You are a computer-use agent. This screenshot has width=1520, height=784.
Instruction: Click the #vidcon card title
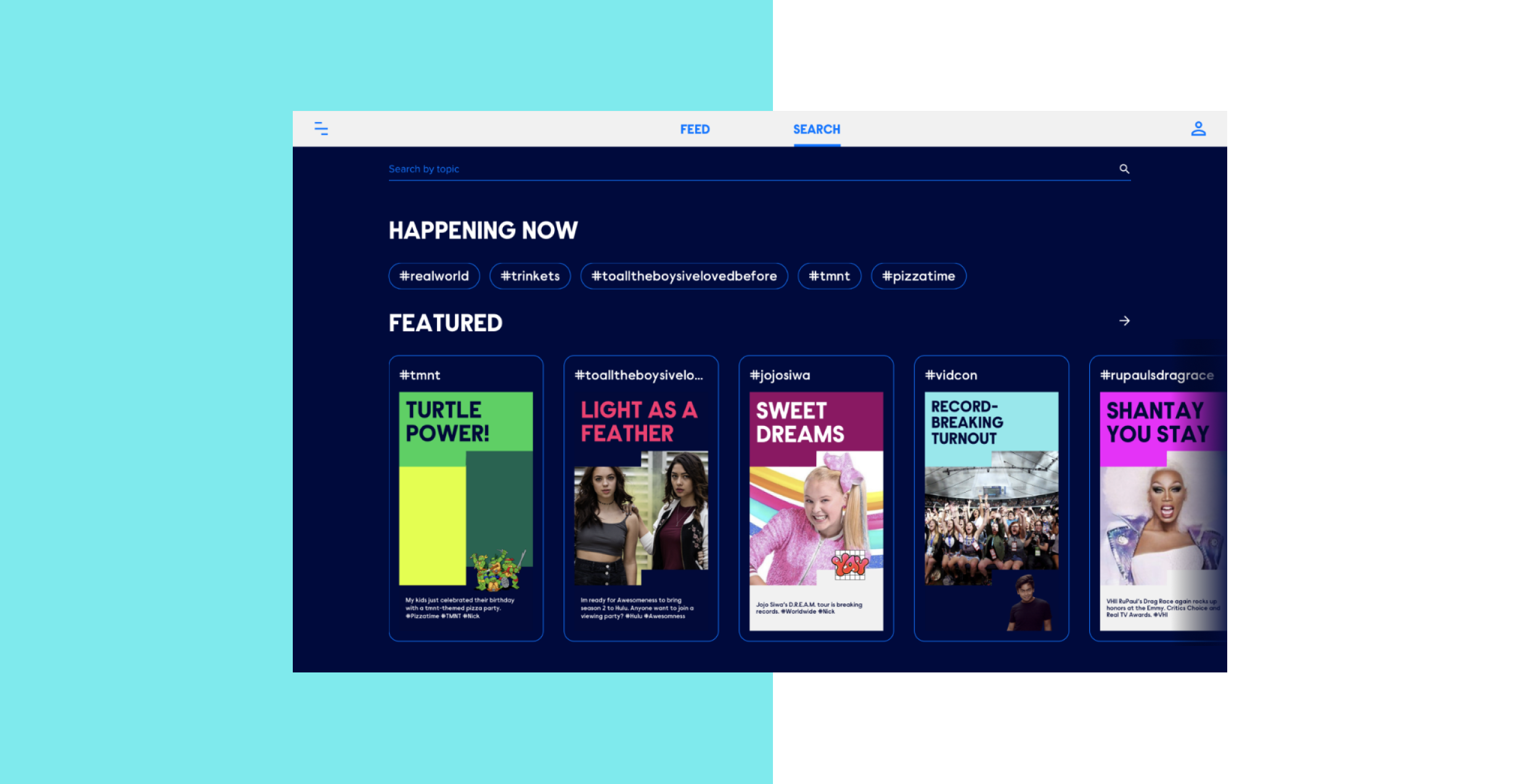951,375
